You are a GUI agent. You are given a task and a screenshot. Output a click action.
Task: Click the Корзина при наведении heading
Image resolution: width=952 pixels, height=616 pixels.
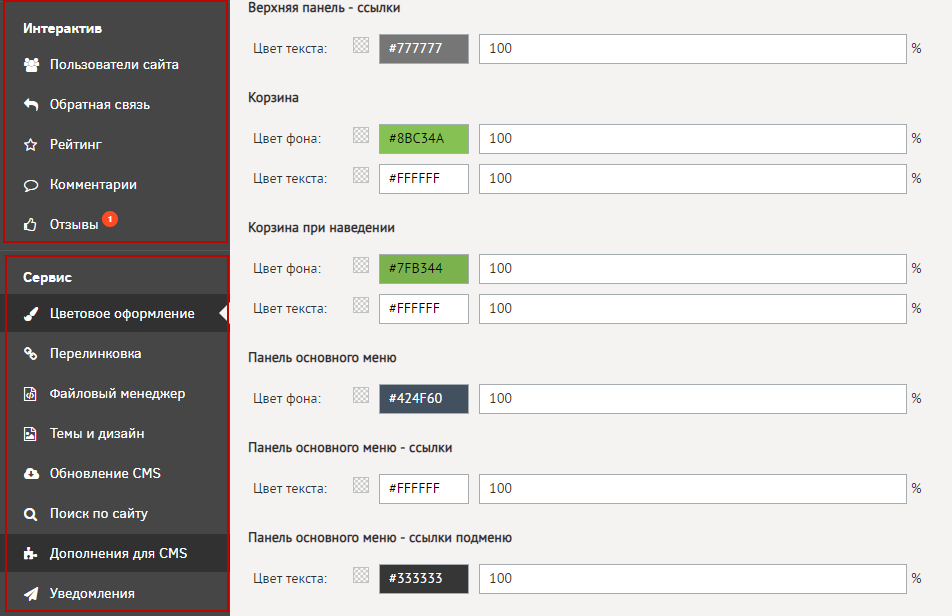pyautogui.click(x=321, y=228)
